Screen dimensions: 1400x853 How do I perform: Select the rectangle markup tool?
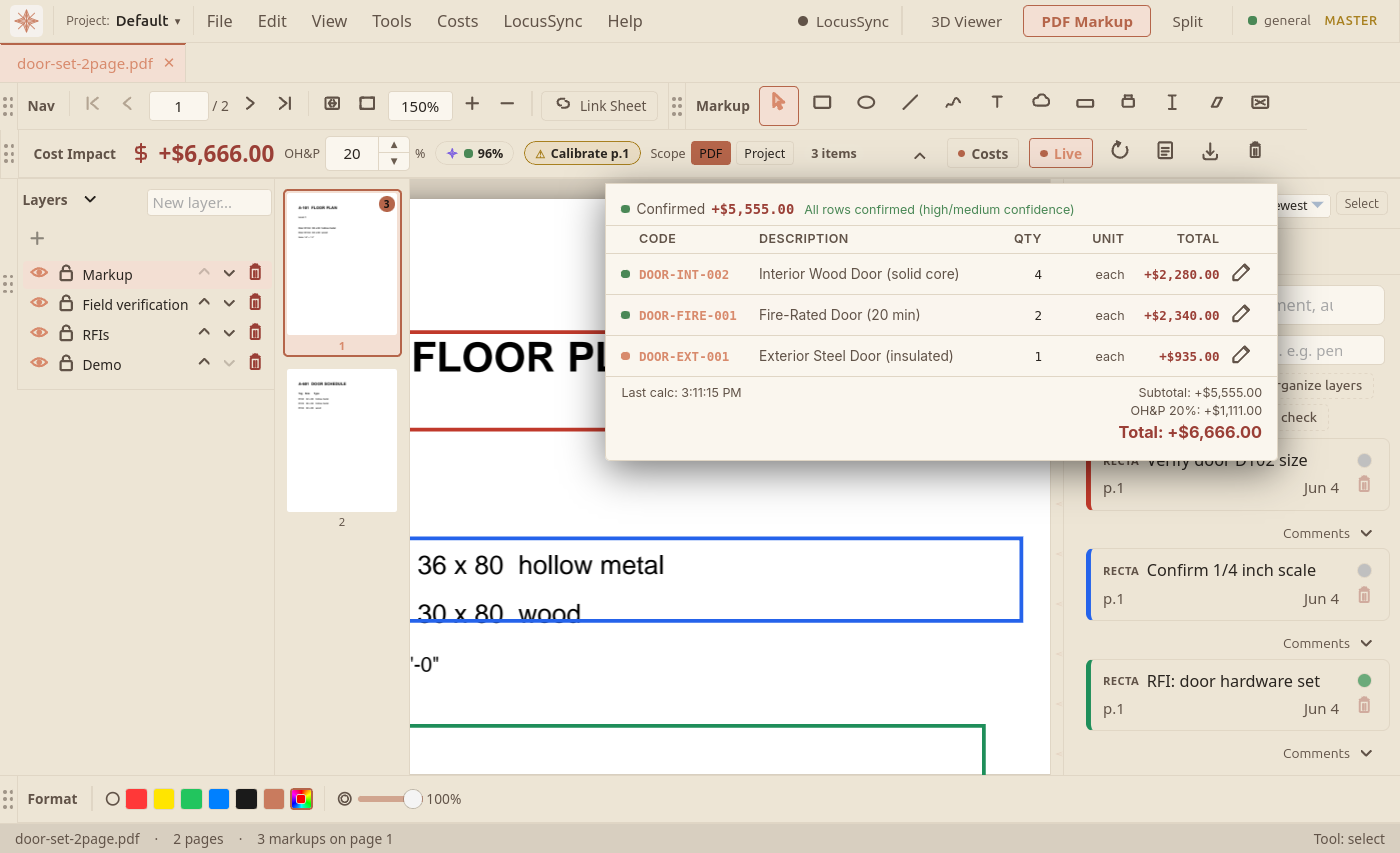tap(822, 102)
